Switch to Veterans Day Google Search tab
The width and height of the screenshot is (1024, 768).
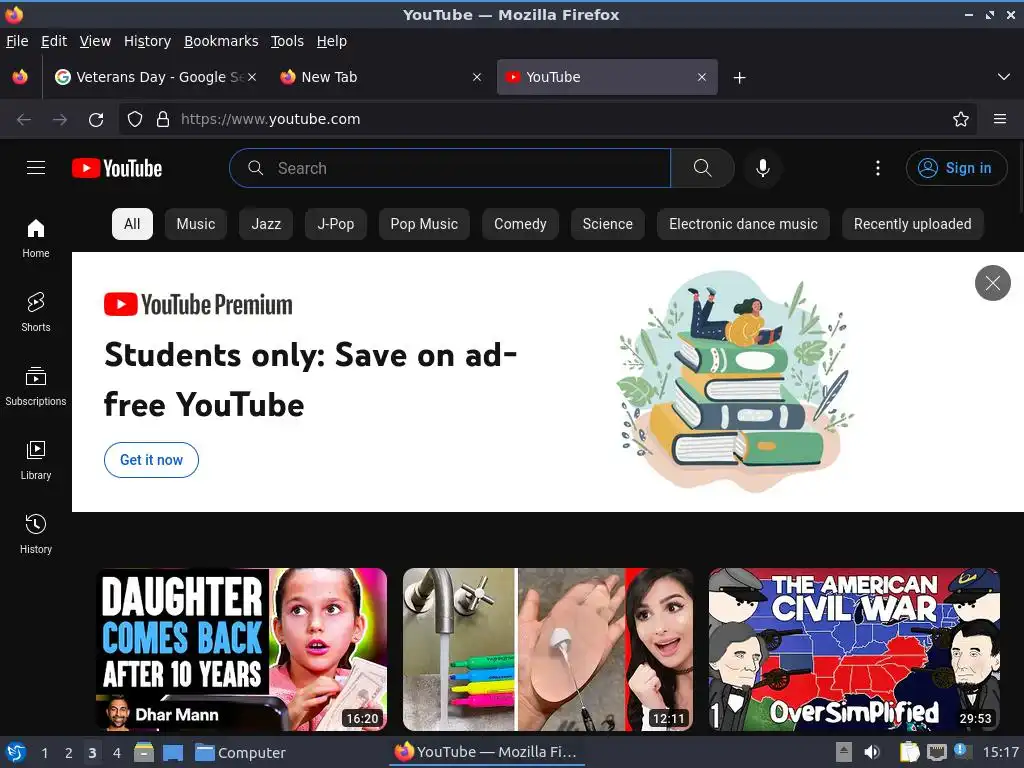155,77
